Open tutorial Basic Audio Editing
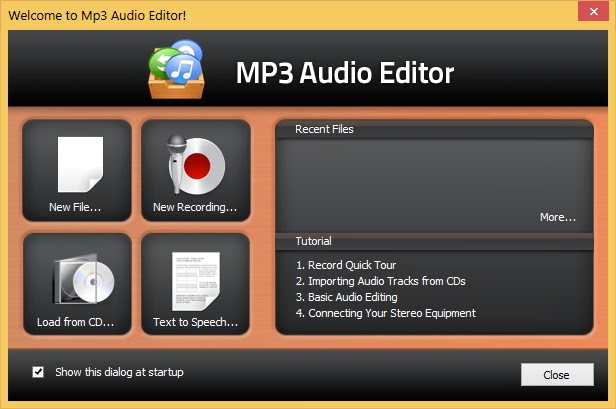The image size is (616, 409). (x=346, y=297)
